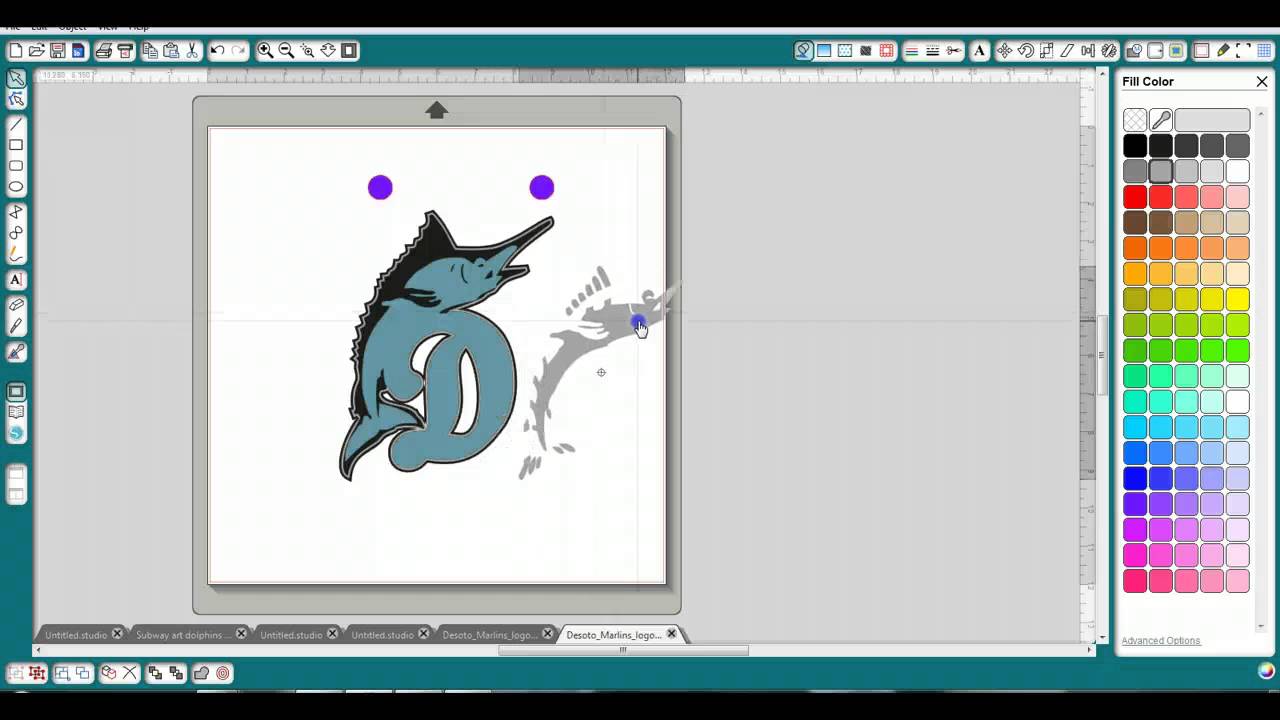The image size is (1280, 720).
Task: Open the Line Style window
Action: click(932, 50)
